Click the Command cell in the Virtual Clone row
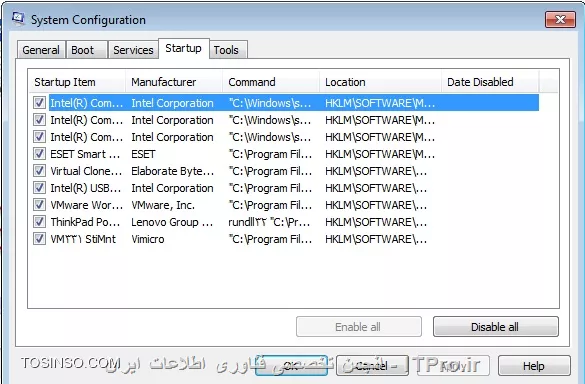 270,171
